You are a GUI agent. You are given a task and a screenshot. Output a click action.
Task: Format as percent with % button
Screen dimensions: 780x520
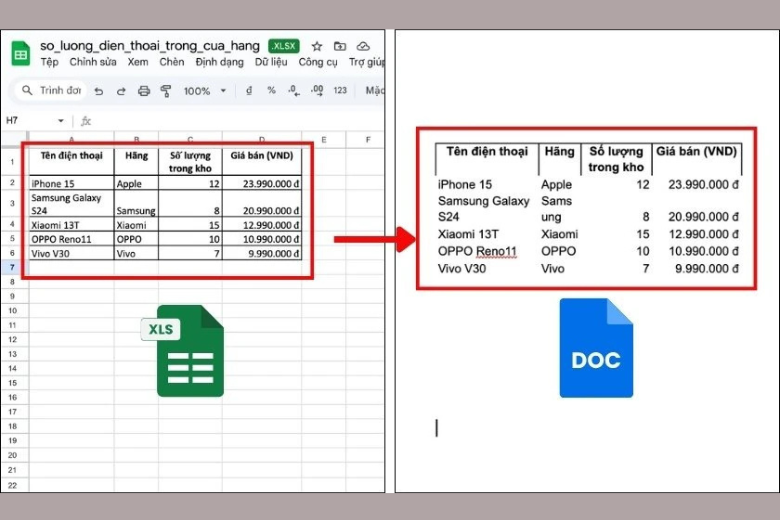pos(271,91)
